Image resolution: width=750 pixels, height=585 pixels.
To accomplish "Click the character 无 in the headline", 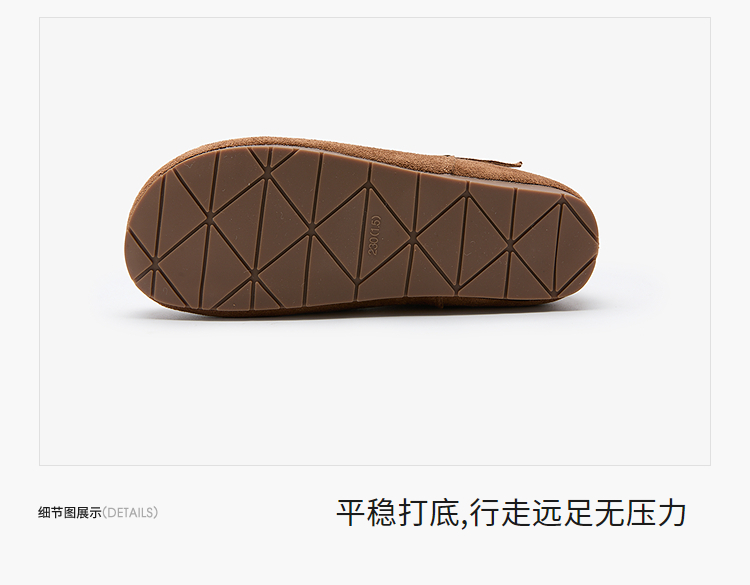I will [609, 513].
